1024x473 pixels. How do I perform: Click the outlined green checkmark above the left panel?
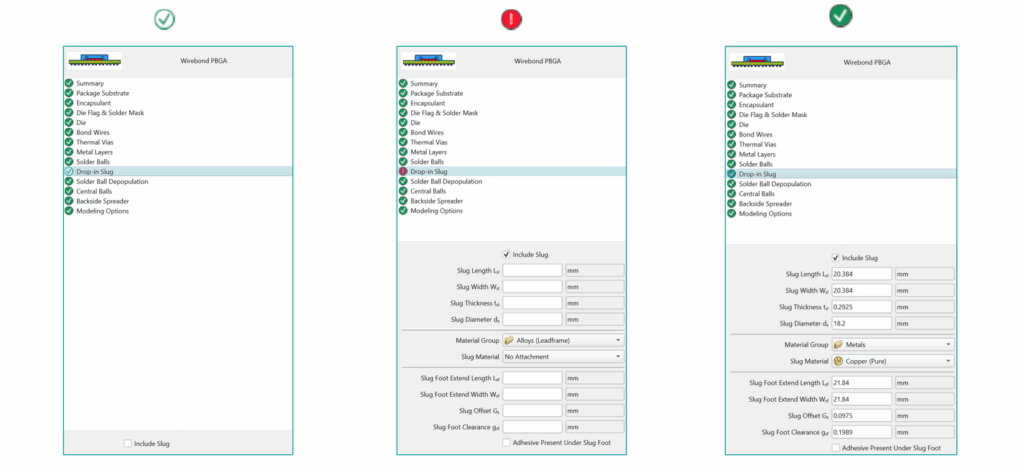pyautogui.click(x=164, y=19)
